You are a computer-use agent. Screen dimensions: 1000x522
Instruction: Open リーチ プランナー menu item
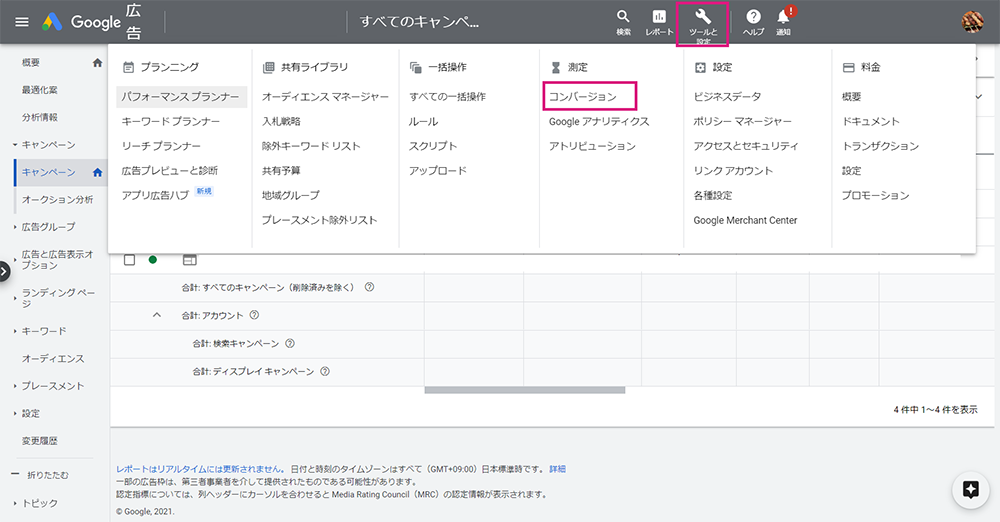tap(161, 146)
